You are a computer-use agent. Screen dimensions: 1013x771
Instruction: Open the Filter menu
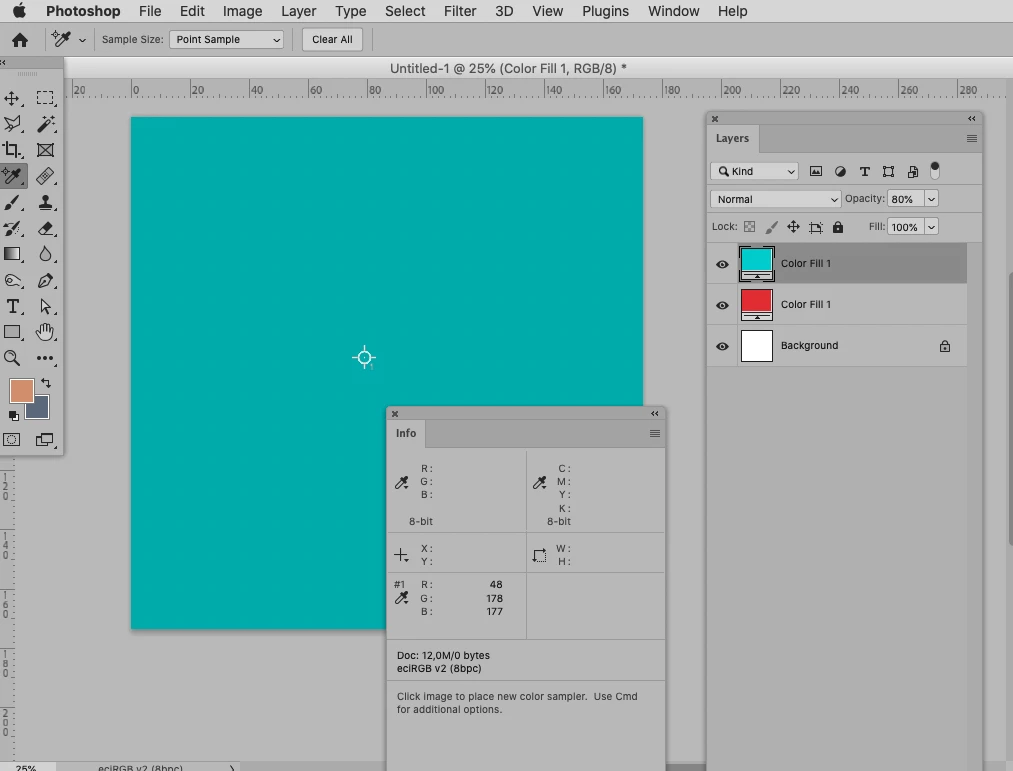coord(459,11)
